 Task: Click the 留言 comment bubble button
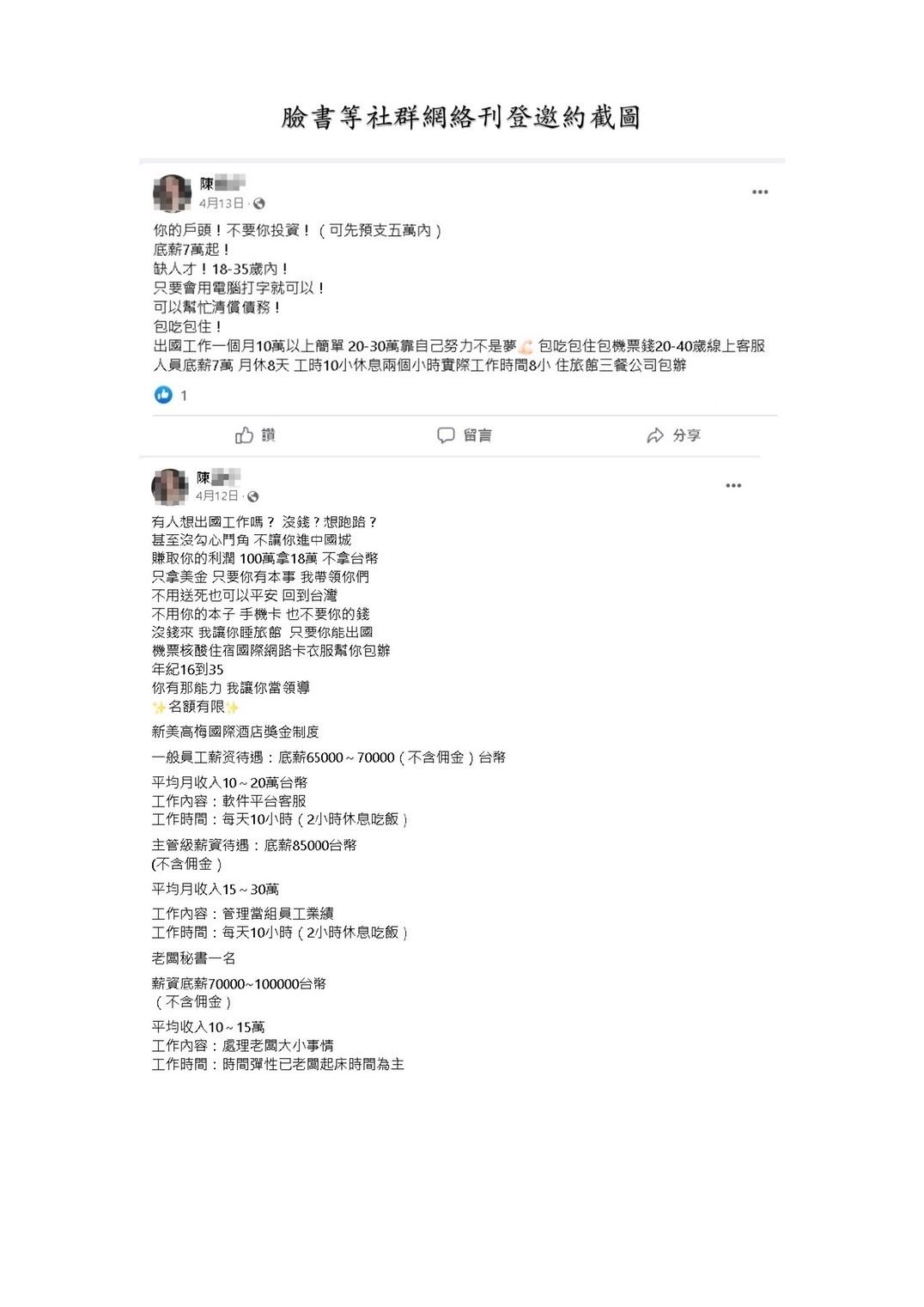point(465,435)
